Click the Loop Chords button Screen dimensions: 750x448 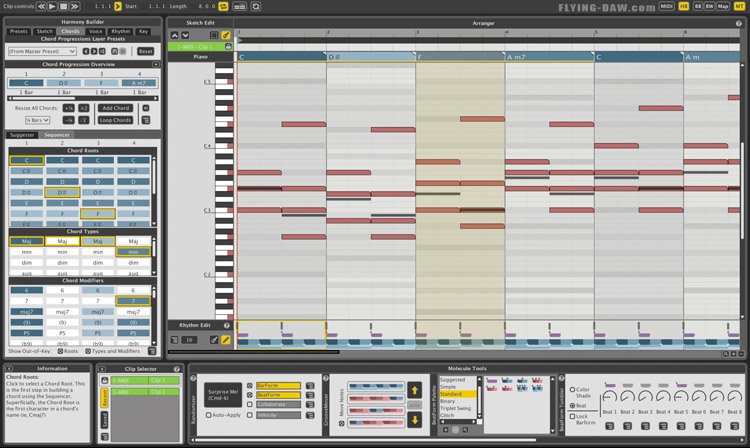click(115, 120)
